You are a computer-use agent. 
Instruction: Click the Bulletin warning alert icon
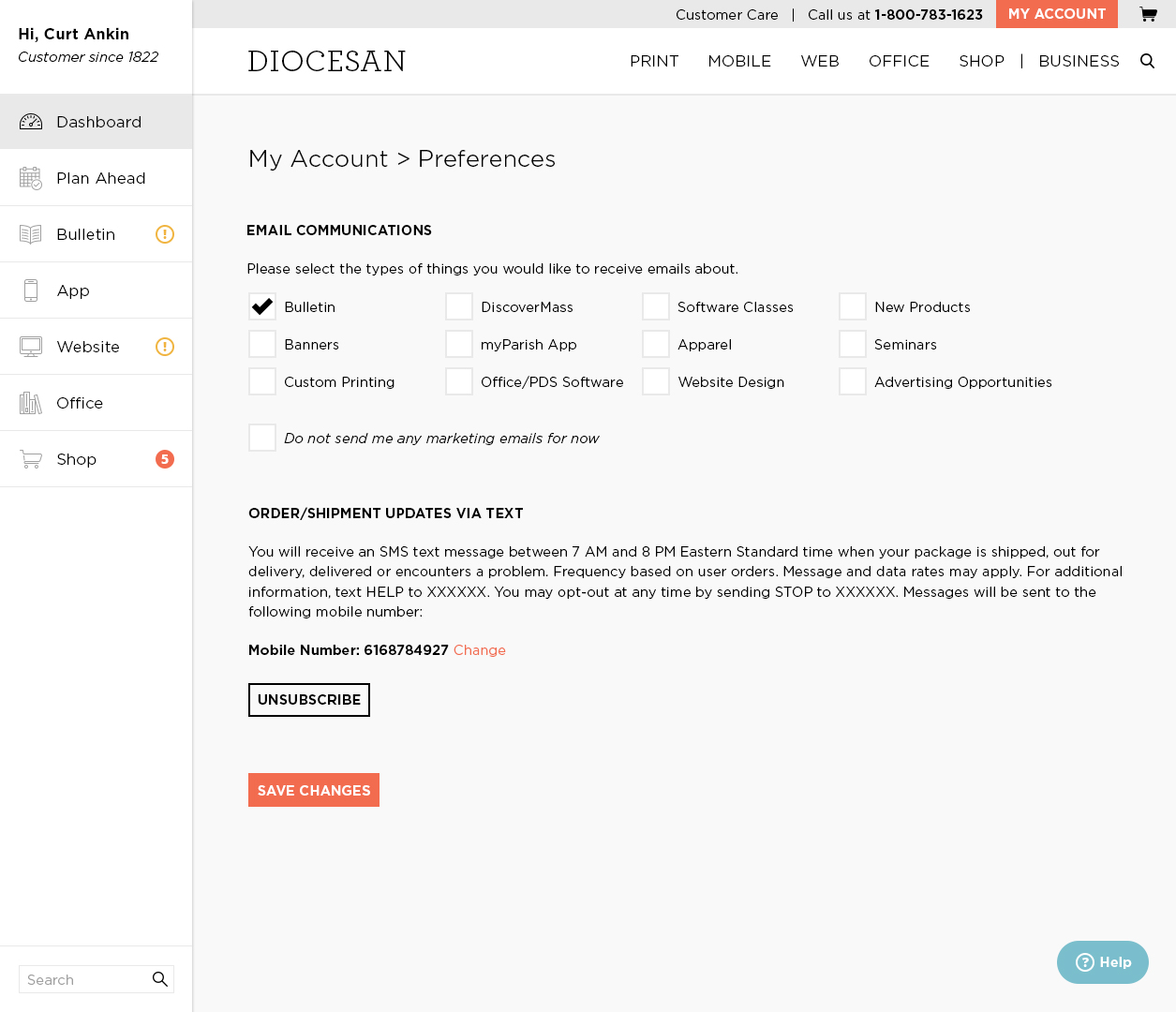[165, 234]
